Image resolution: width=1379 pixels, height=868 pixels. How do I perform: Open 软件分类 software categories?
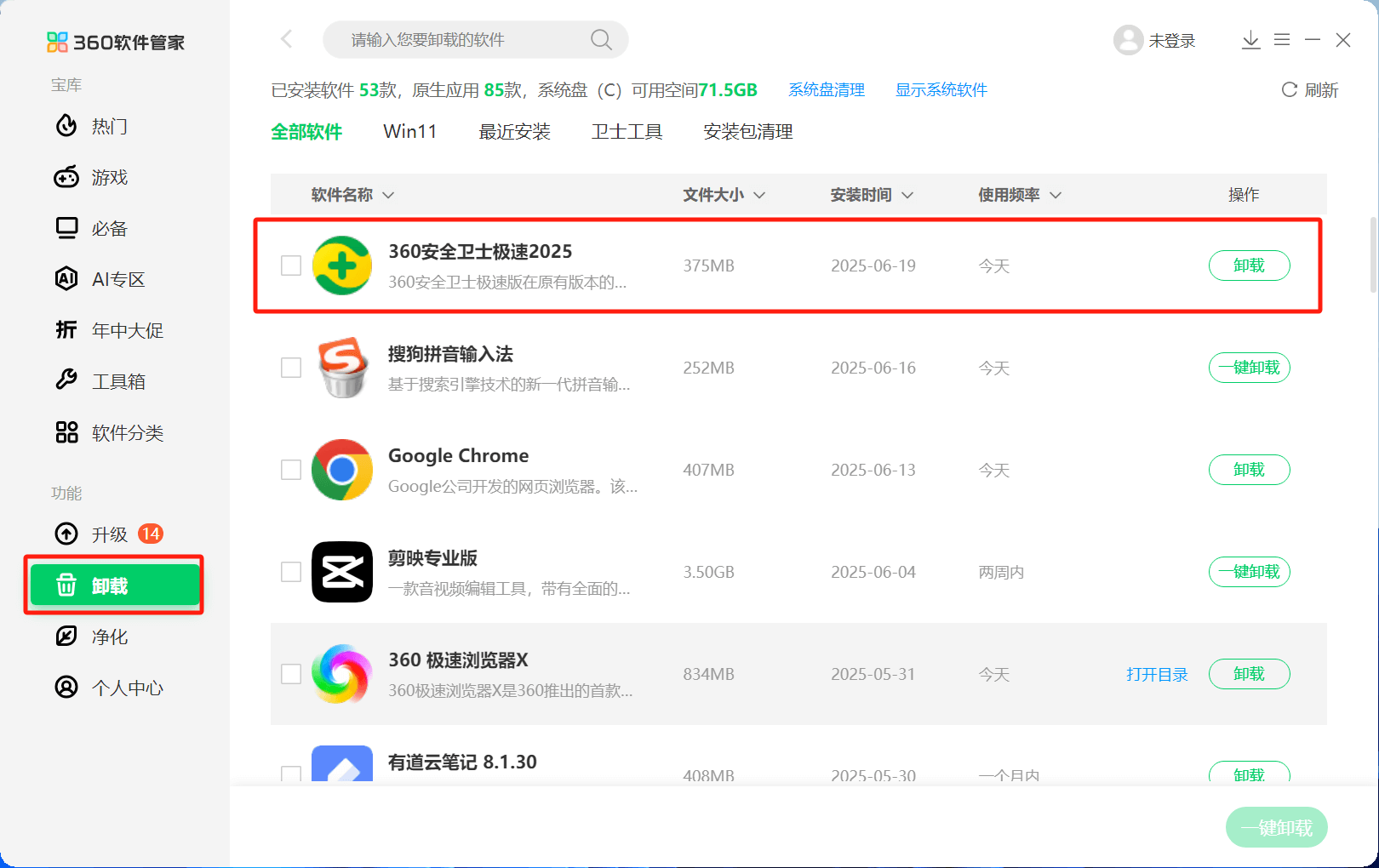coord(109,432)
